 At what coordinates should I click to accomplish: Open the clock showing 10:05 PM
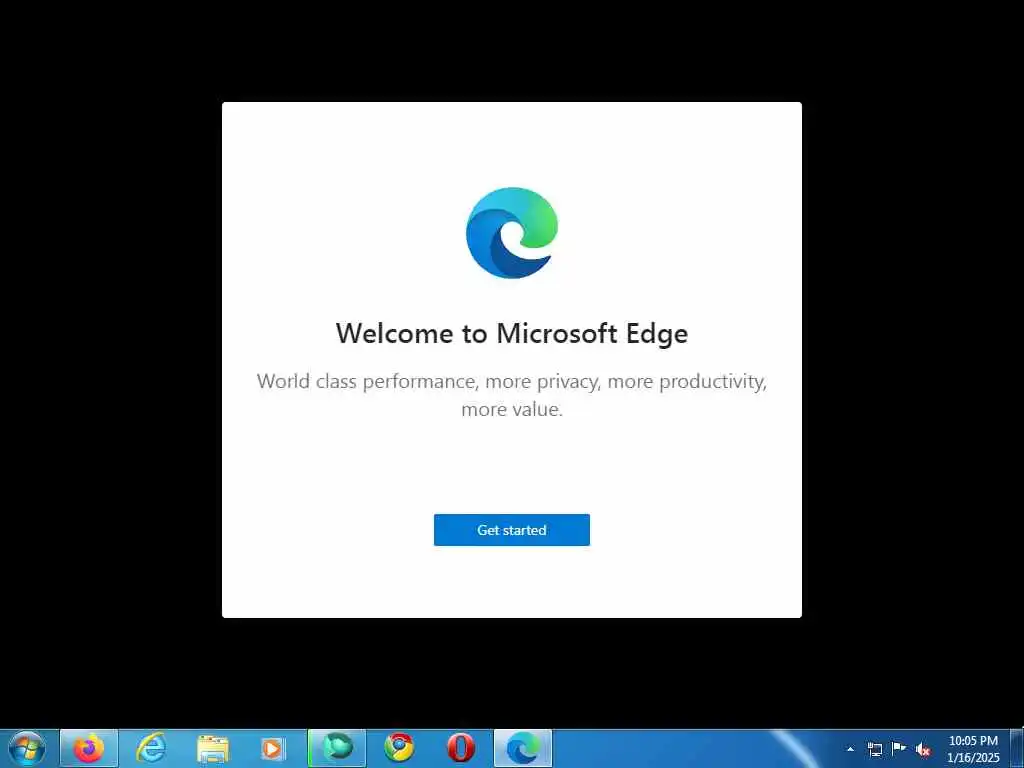click(973, 749)
